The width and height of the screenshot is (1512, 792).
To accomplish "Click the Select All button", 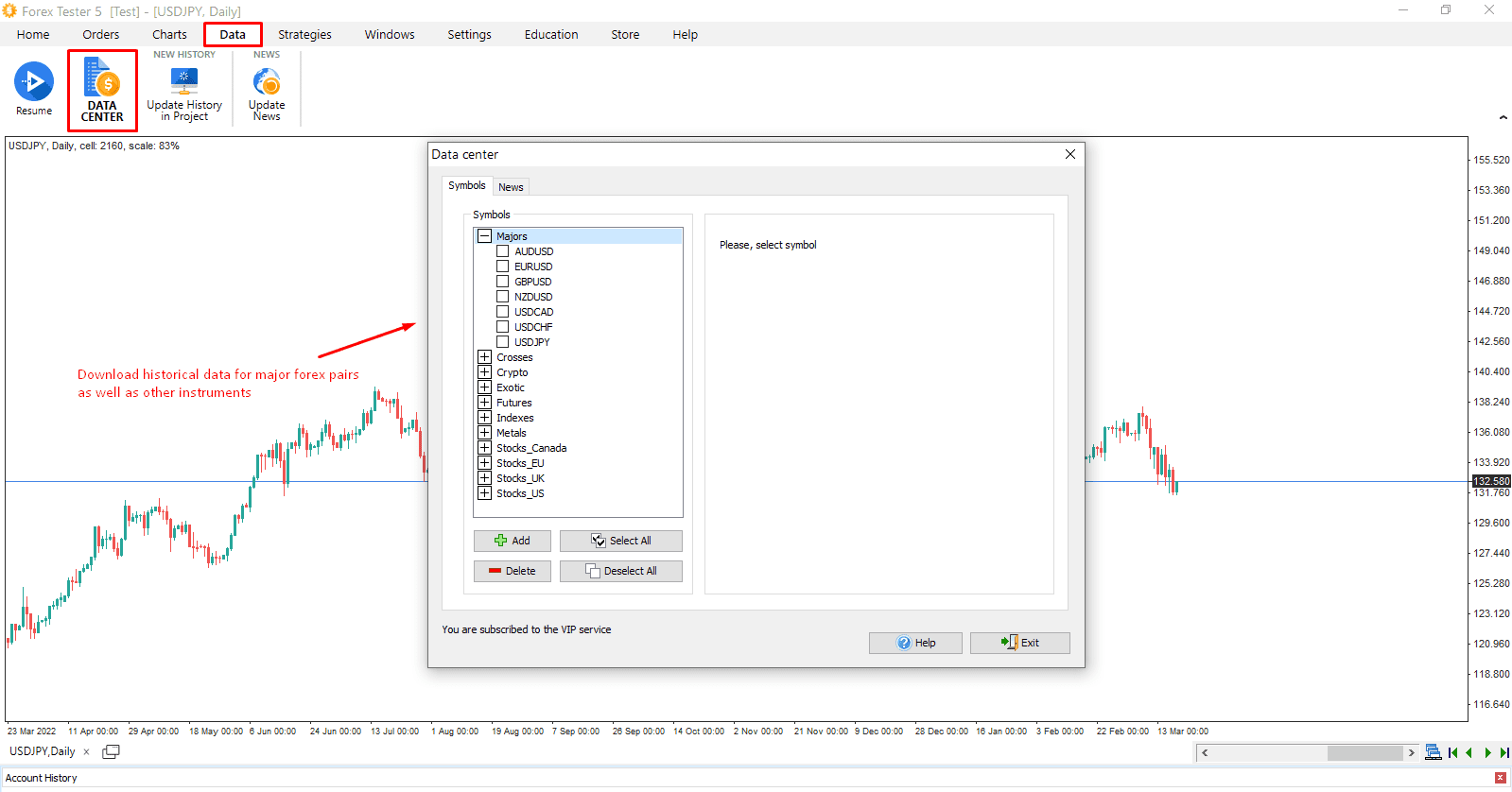I will pyautogui.click(x=621, y=541).
